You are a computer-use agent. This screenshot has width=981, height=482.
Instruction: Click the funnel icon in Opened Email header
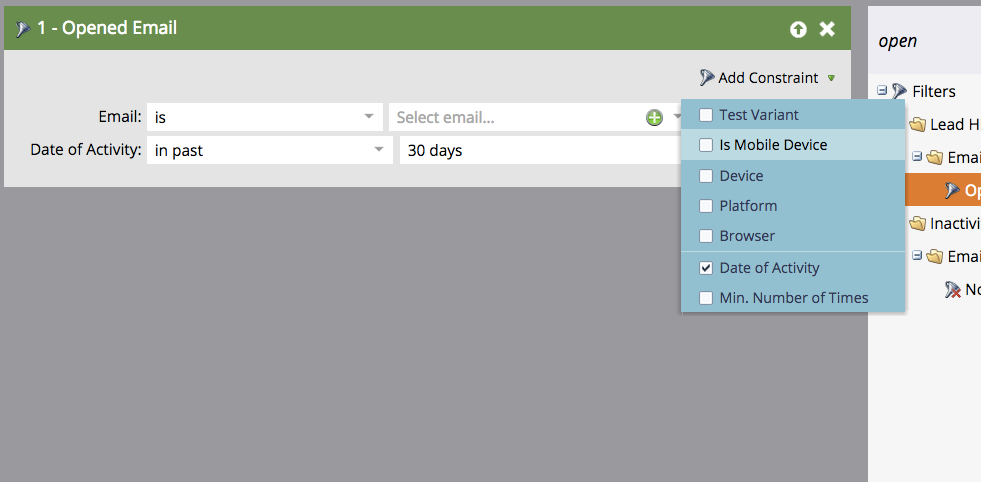(23, 29)
